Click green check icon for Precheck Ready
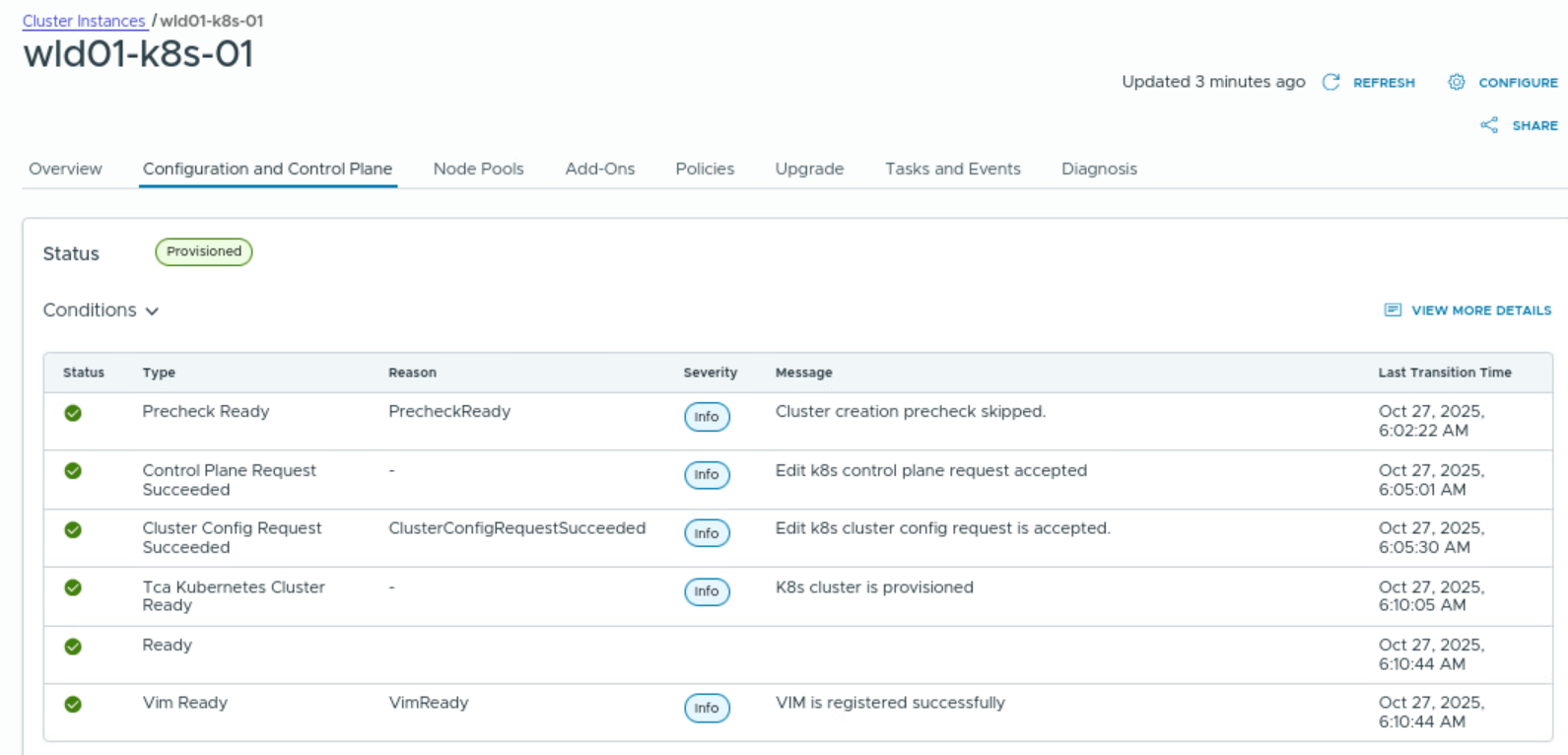The height and width of the screenshot is (755, 1568). tap(73, 413)
